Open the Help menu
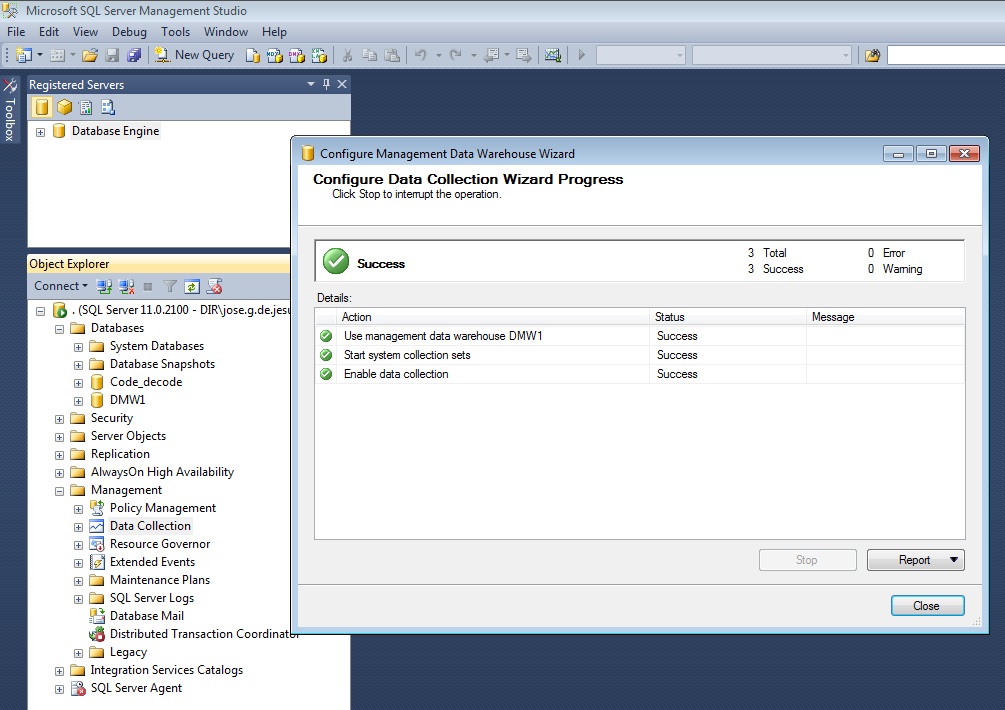This screenshot has height=710, width=1005. click(x=274, y=31)
